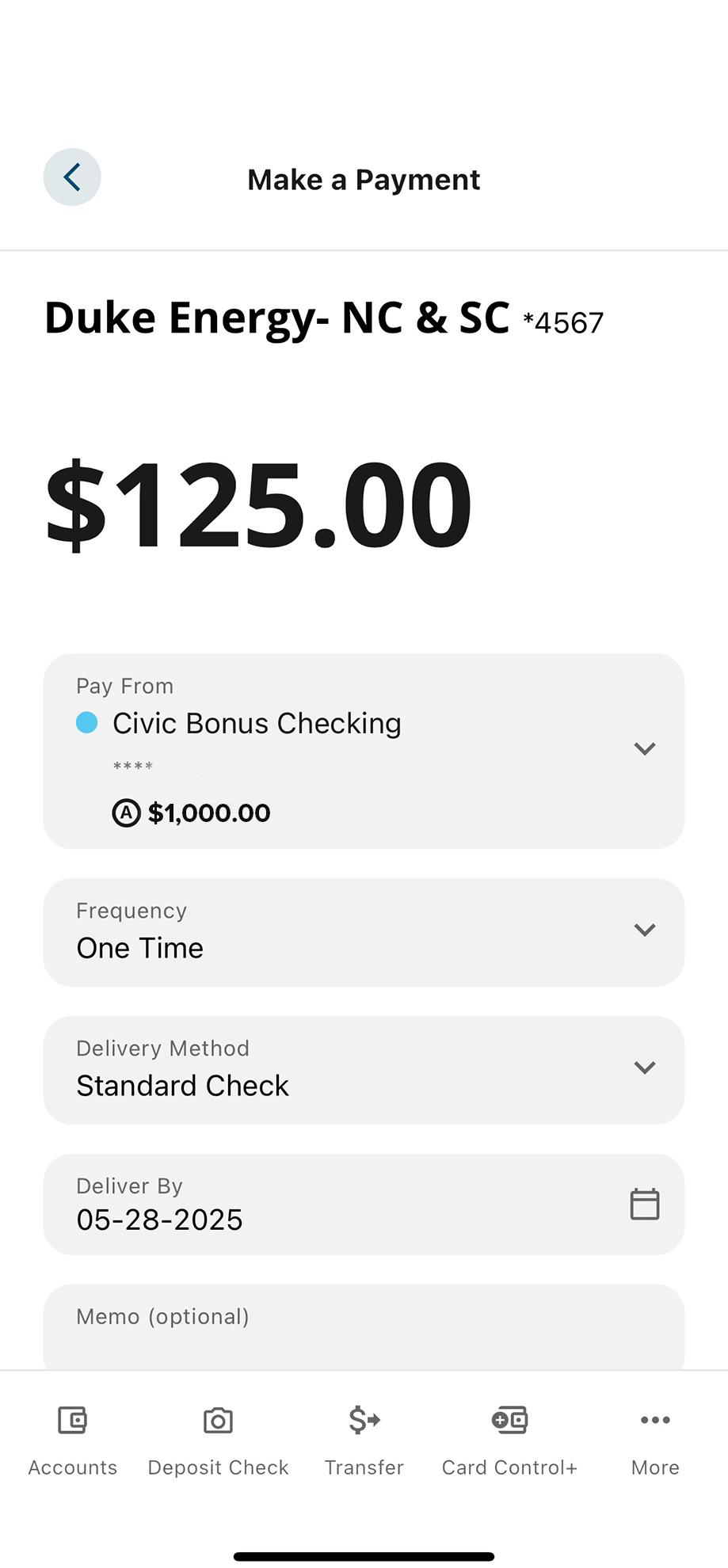The image size is (728, 1568).
Task: Expand the Frequency dropdown chevron
Action: pos(645,930)
